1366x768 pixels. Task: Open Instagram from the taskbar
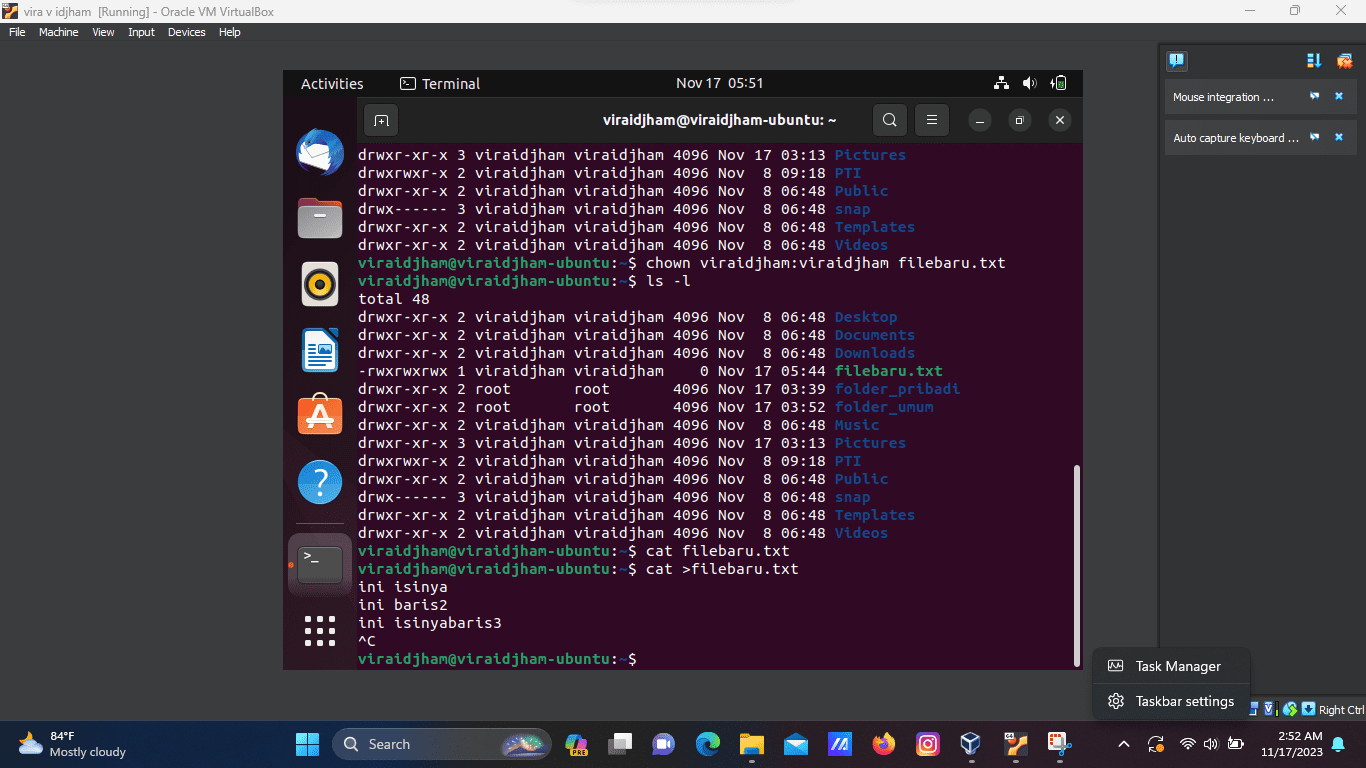[927, 744]
